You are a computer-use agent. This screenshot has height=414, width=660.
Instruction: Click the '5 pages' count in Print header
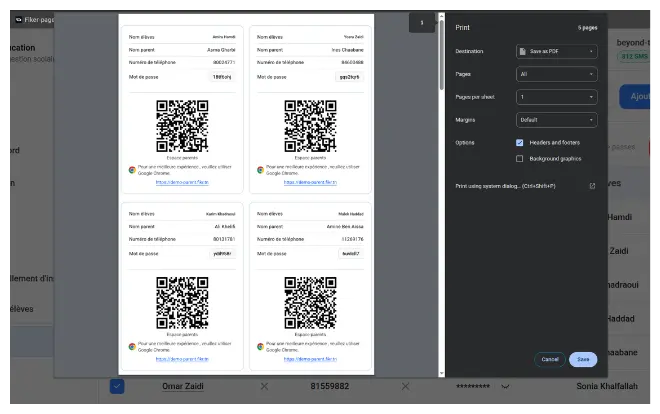click(x=587, y=28)
